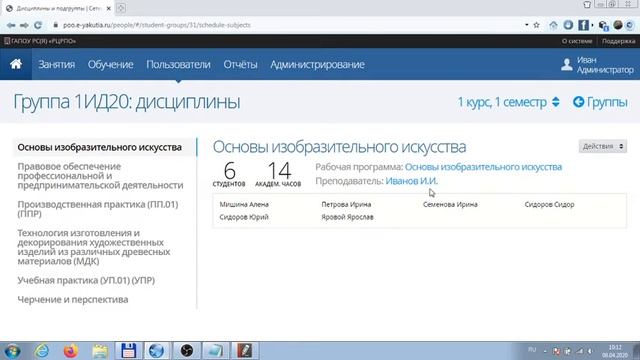Open the floppy-disk app on the taskbar
This screenshot has width=640, height=360.
(129, 351)
